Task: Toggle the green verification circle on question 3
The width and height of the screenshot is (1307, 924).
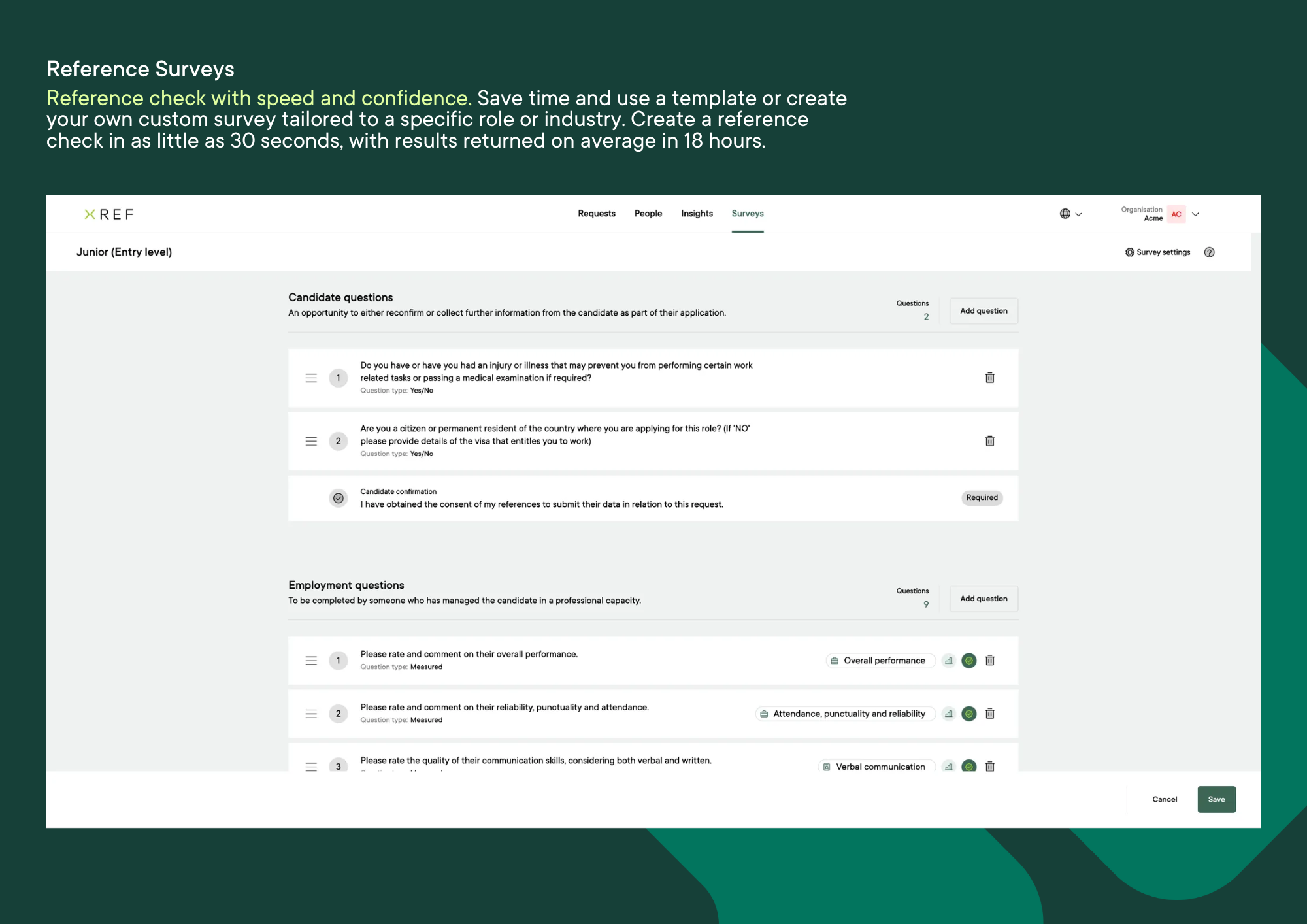Action: tap(969, 766)
